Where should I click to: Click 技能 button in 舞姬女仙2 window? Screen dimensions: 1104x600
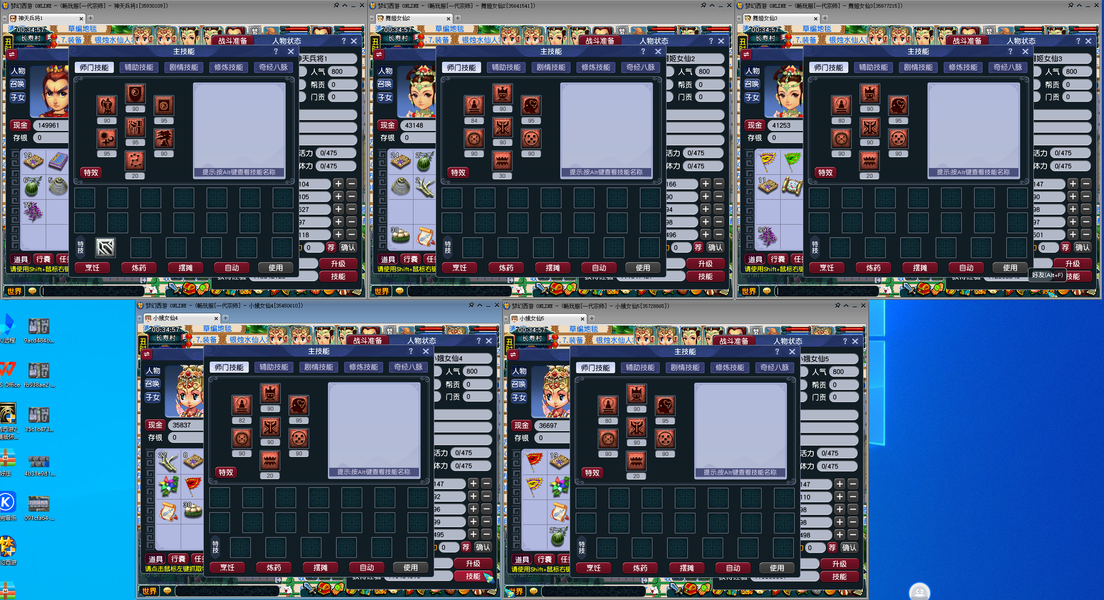point(705,277)
